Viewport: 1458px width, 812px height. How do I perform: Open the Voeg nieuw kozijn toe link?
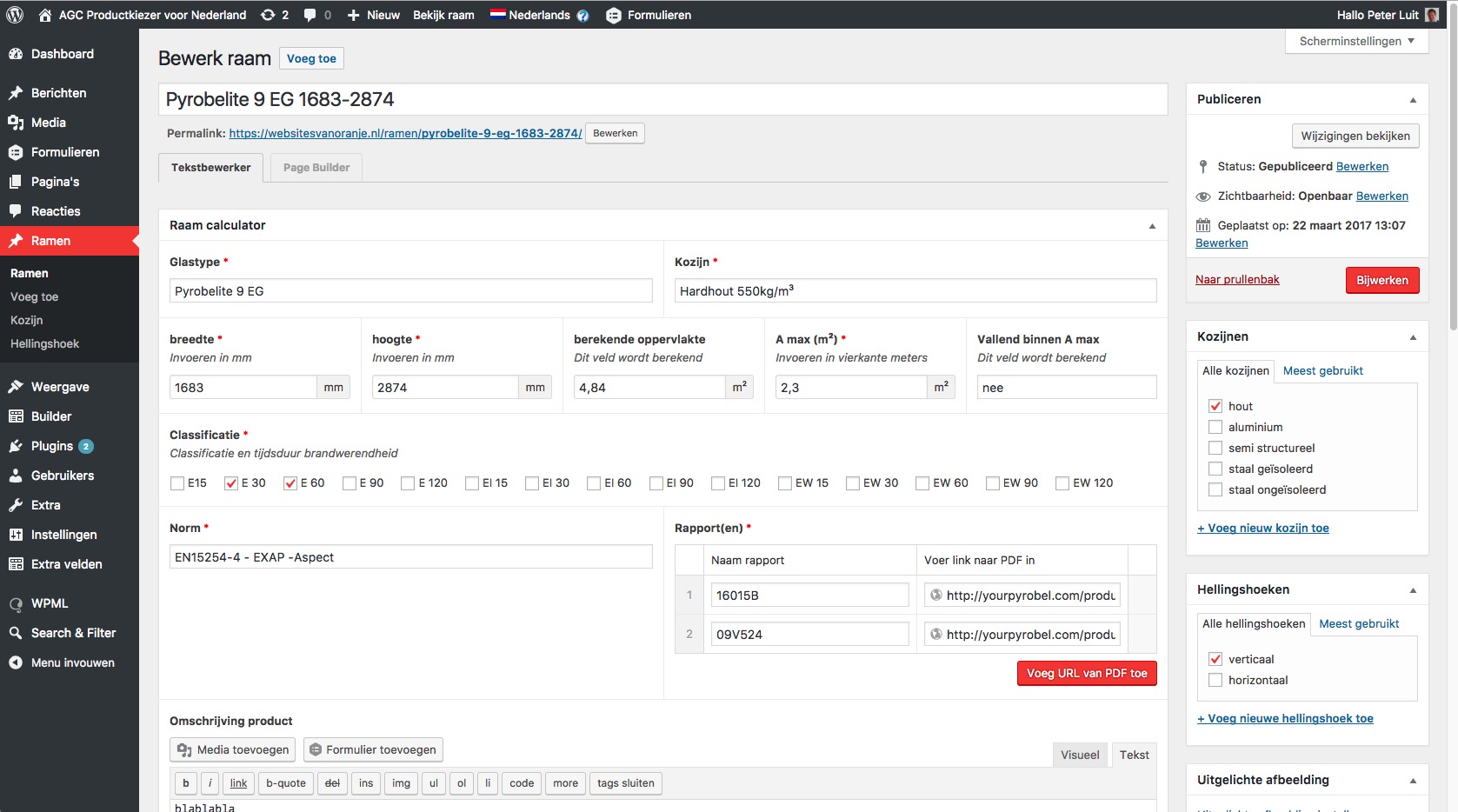tap(1262, 528)
